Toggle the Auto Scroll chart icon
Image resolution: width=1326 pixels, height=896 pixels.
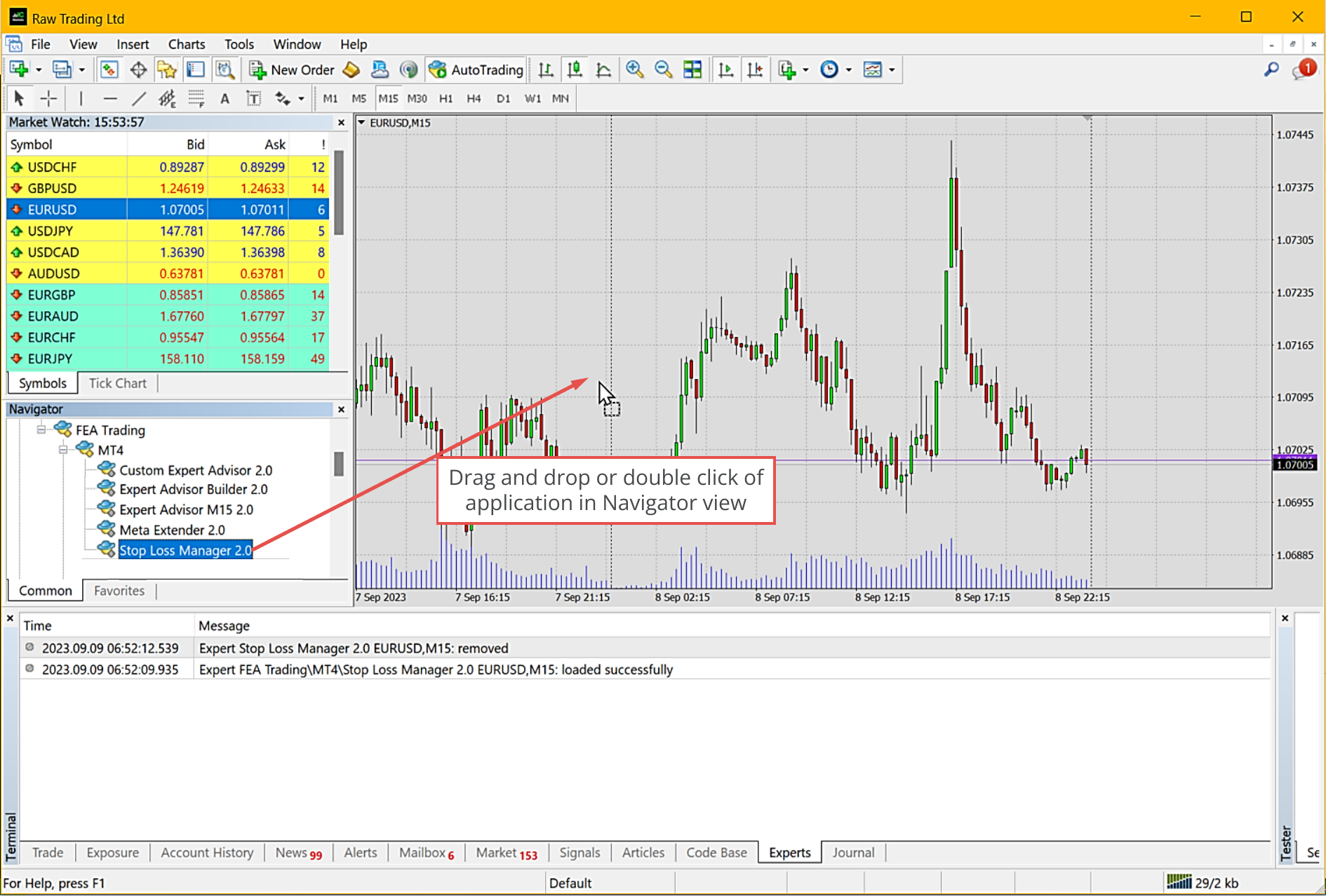[726, 69]
